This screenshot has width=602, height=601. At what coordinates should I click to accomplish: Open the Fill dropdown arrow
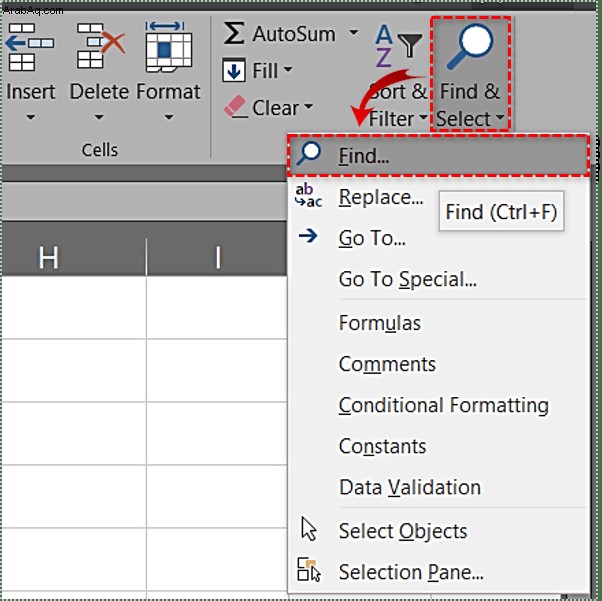pyautogui.click(x=288, y=70)
